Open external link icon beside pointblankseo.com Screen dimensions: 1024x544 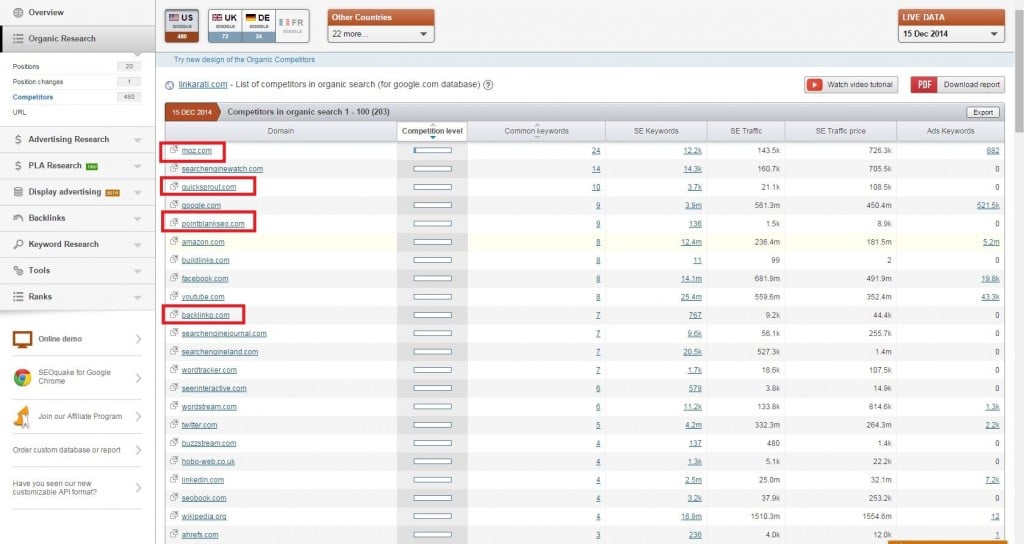point(174,223)
